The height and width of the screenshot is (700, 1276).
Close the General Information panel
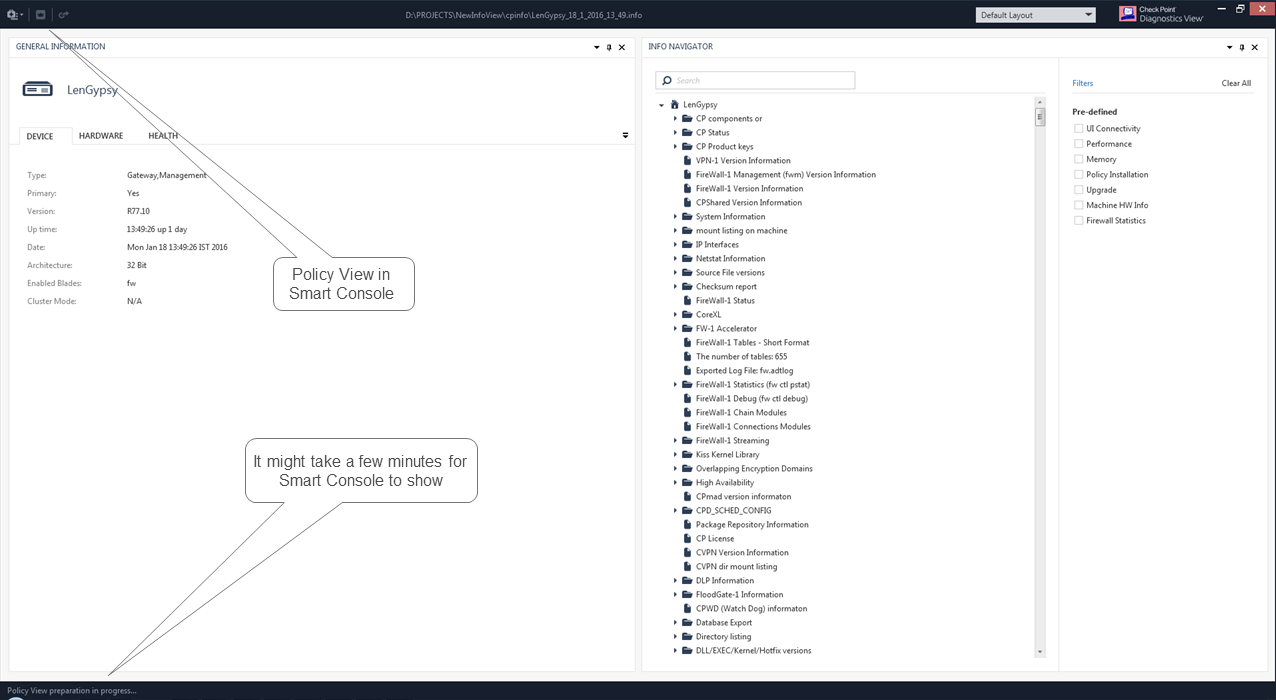pos(622,47)
